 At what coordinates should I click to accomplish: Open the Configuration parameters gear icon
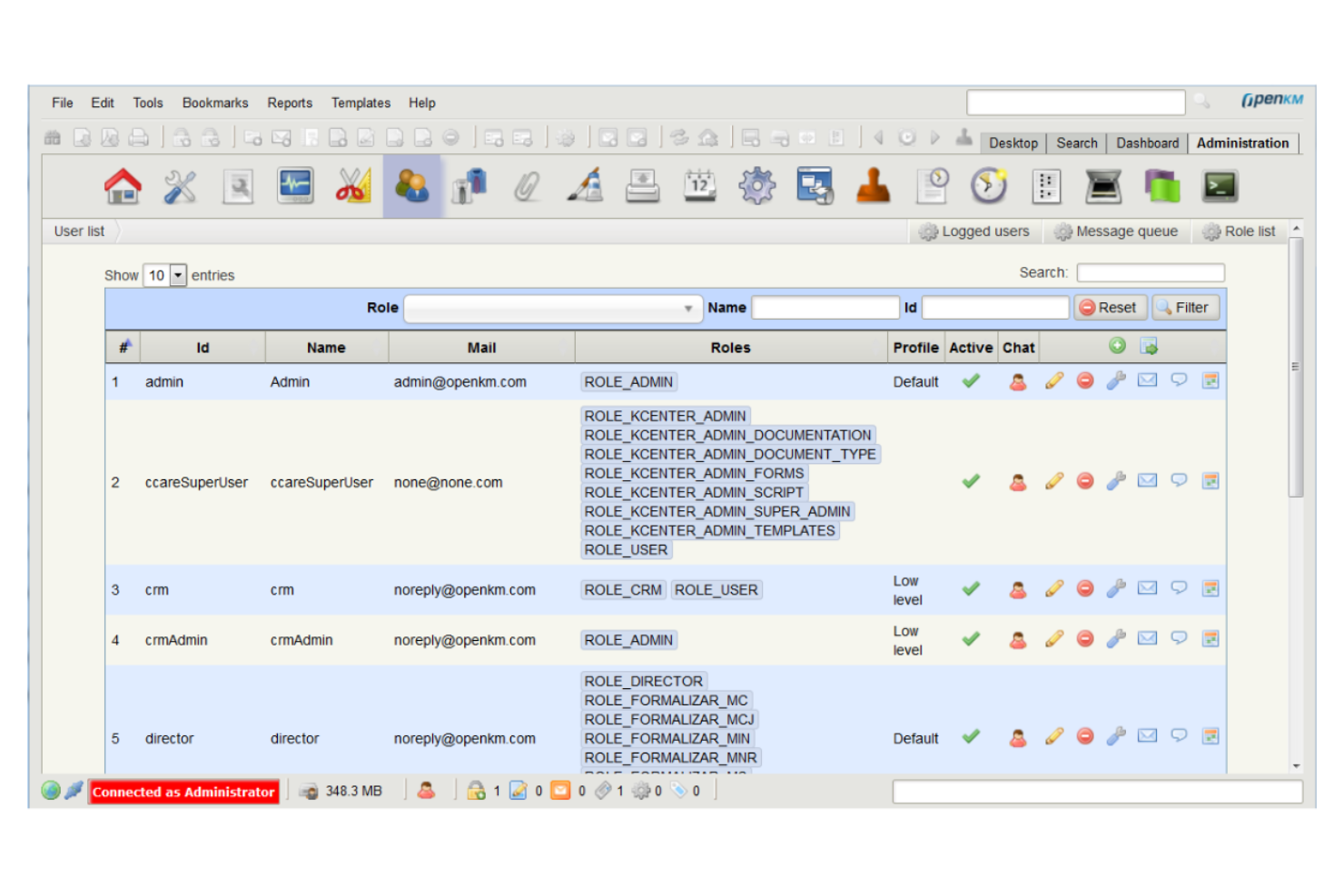(x=757, y=186)
